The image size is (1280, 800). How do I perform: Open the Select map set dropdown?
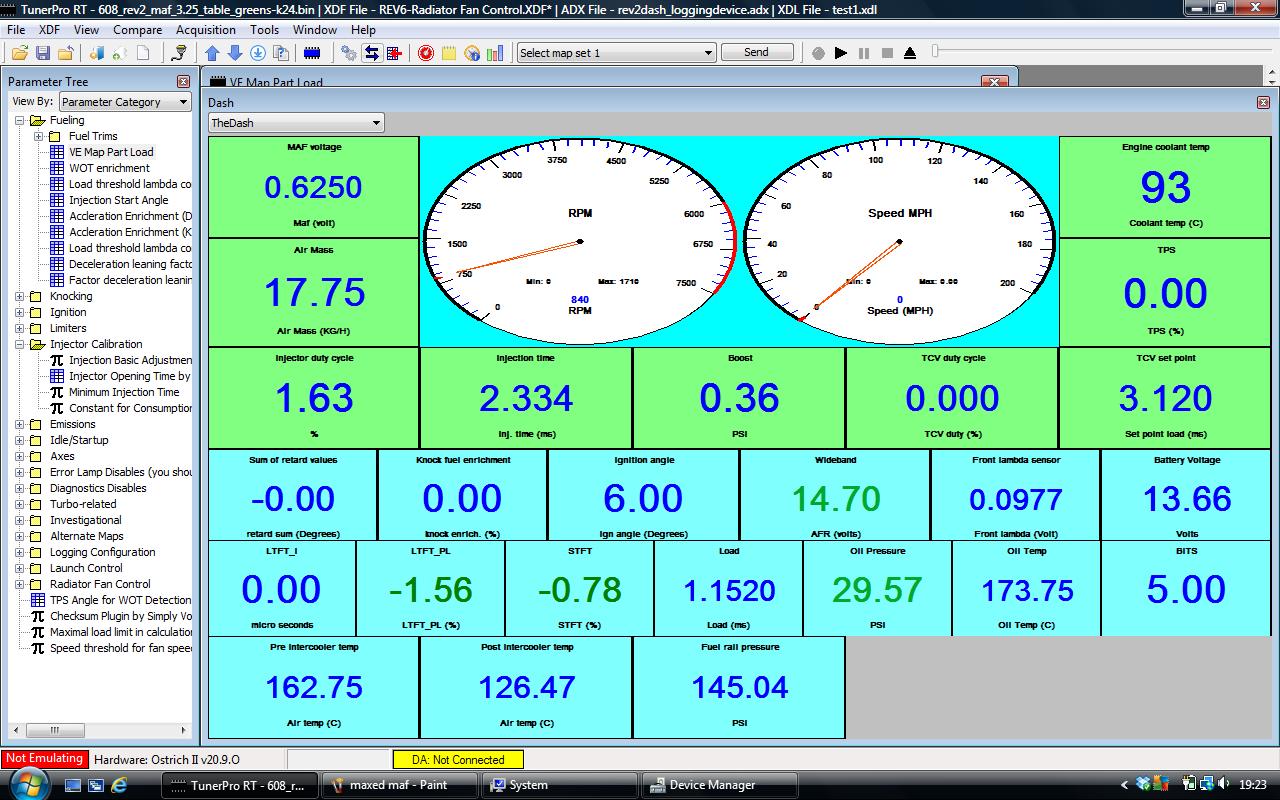tap(617, 53)
